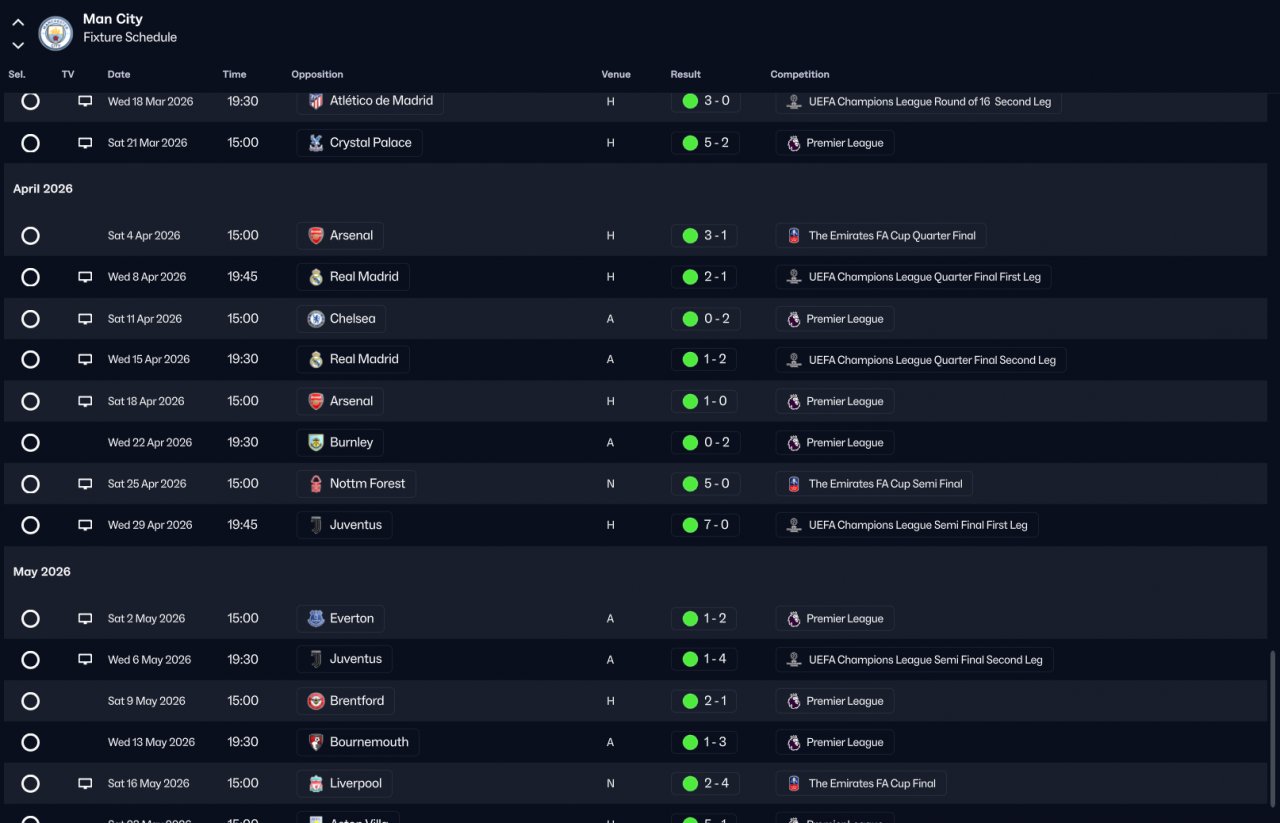The height and width of the screenshot is (823, 1280).
Task: Select the Burnley fixture radio button
Action: point(31,442)
